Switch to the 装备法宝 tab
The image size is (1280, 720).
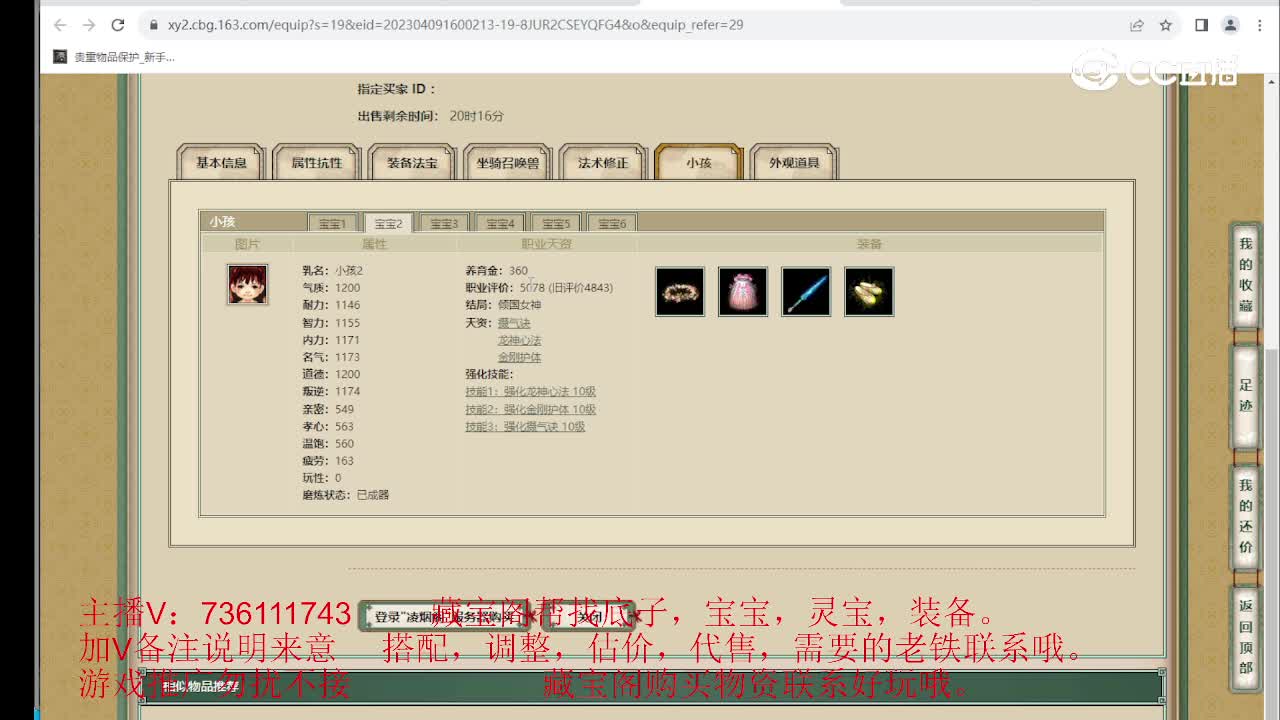[x=412, y=162]
